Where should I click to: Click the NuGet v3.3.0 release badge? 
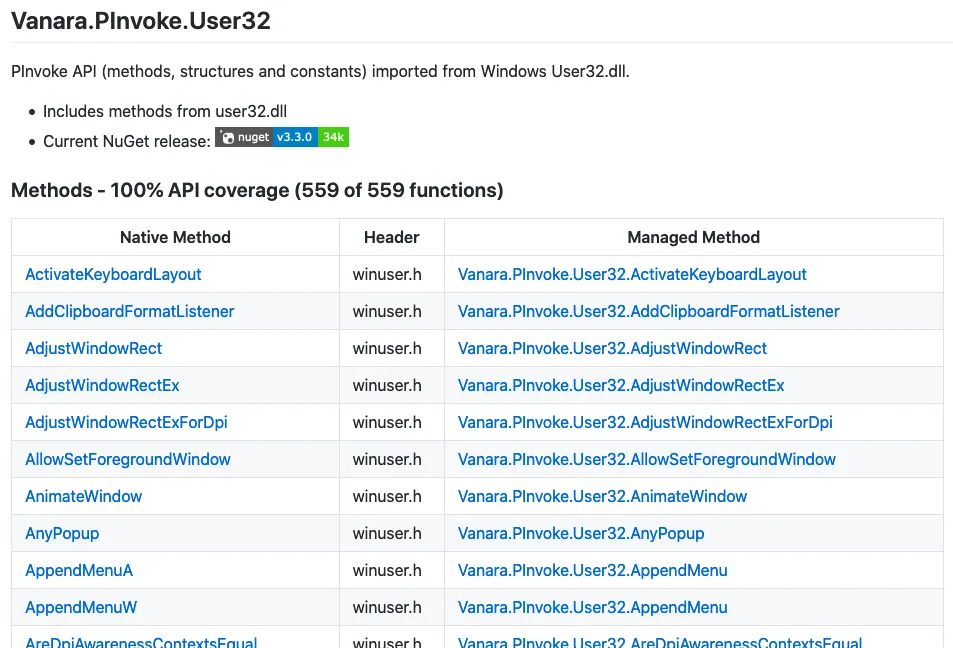coord(282,138)
